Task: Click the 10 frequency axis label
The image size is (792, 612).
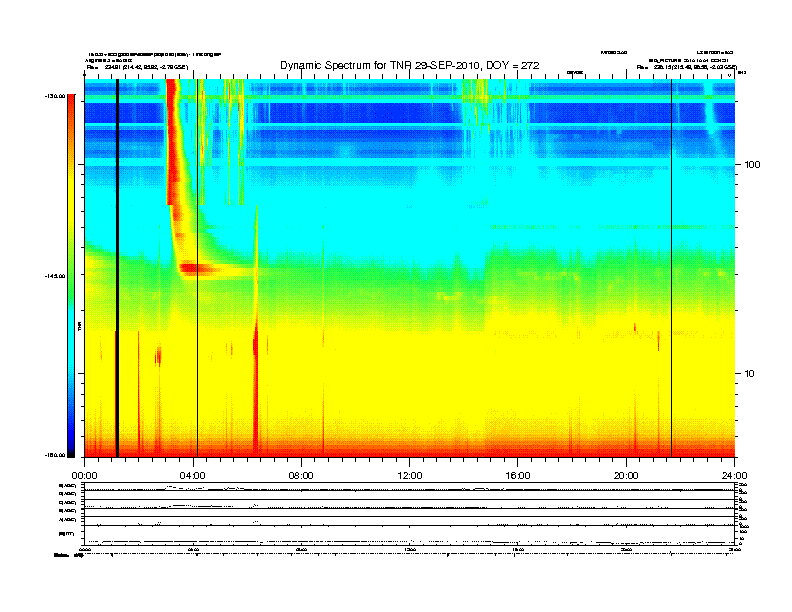Action: point(750,374)
